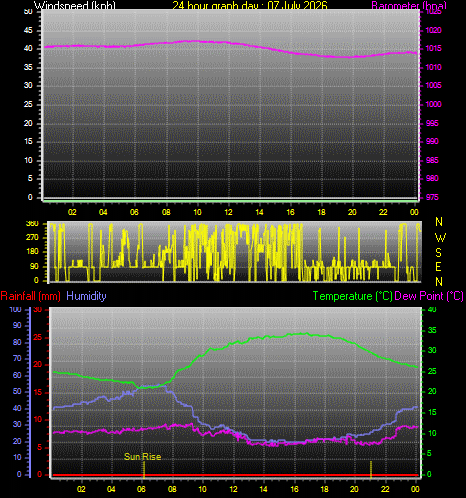The width and height of the screenshot is (466, 498).
Task: Click the red 15 rainfall scale value
Action: tap(38, 392)
